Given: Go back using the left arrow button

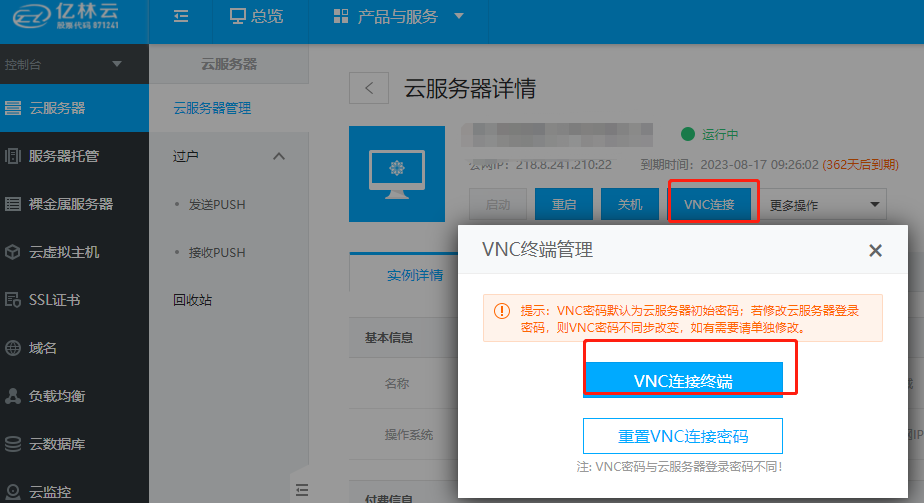Looking at the screenshot, I should 368,88.
